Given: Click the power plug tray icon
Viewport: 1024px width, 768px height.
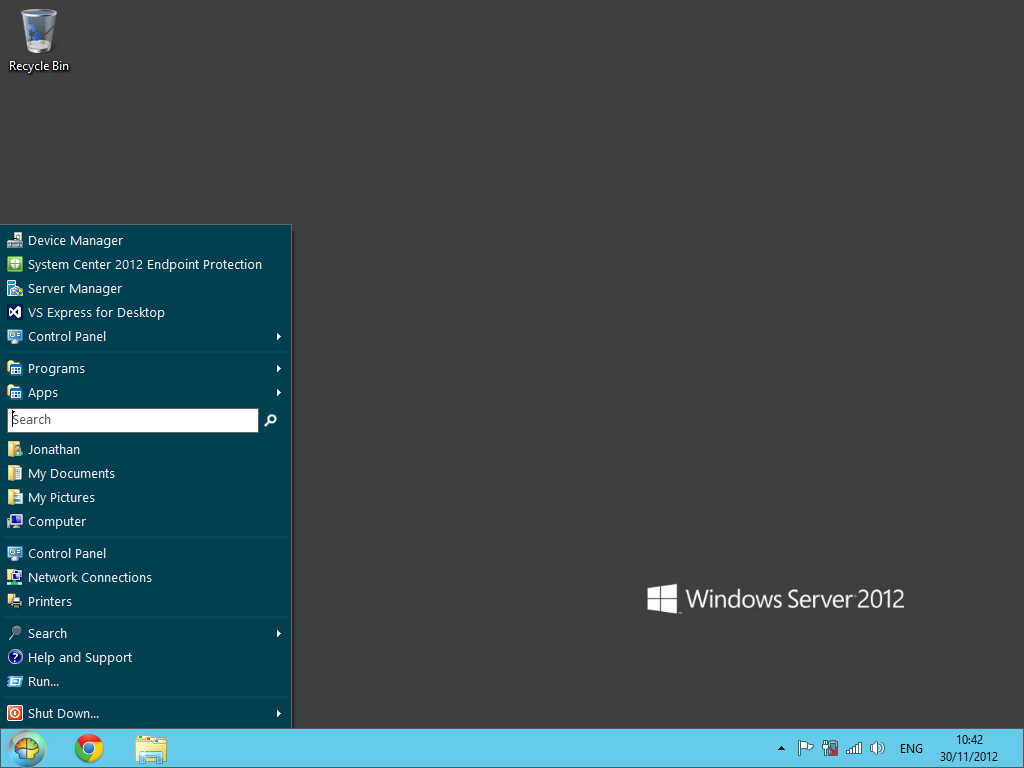Looking at the screenshot, I should pyautogui.click(x=830, y=748).
